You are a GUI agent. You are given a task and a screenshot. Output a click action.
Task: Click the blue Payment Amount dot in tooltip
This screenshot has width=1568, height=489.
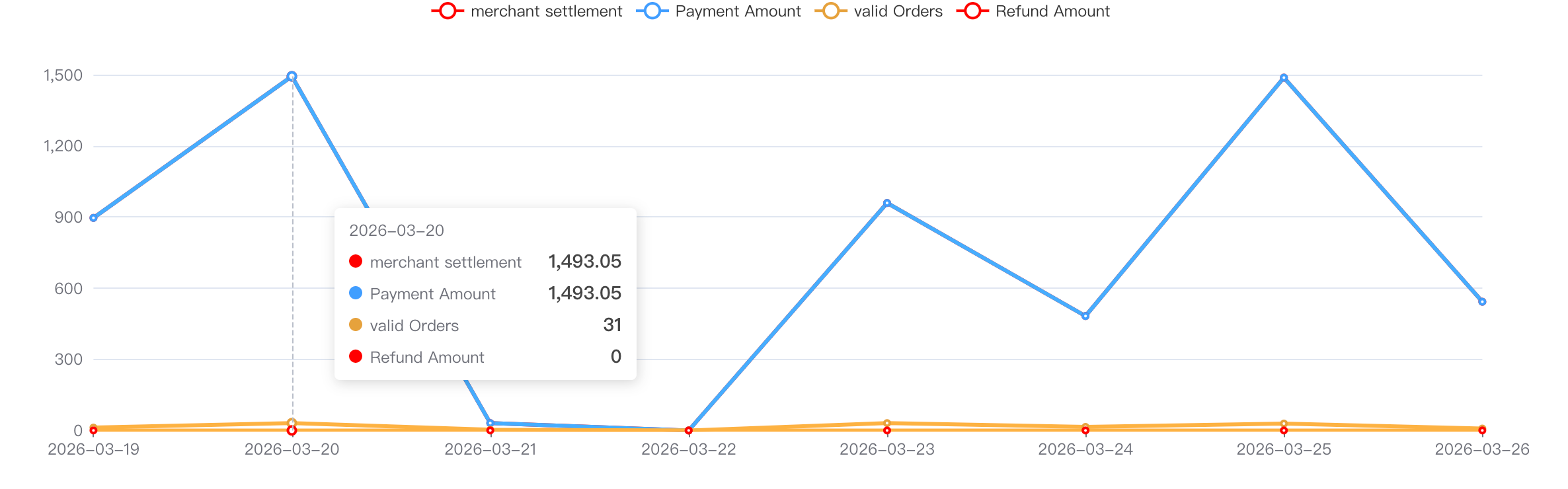click(356, 293)
